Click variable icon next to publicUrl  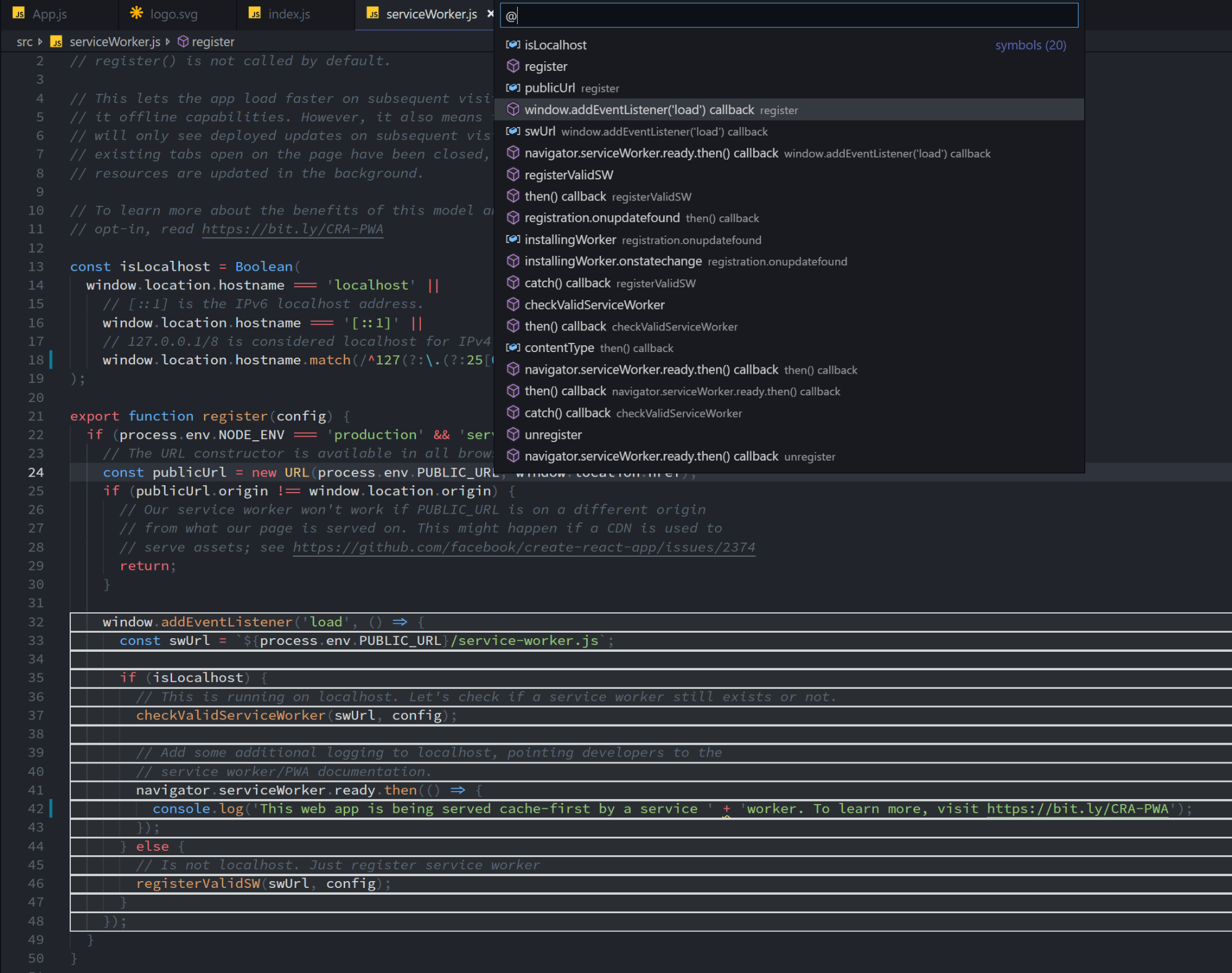[x=513, y=88]
